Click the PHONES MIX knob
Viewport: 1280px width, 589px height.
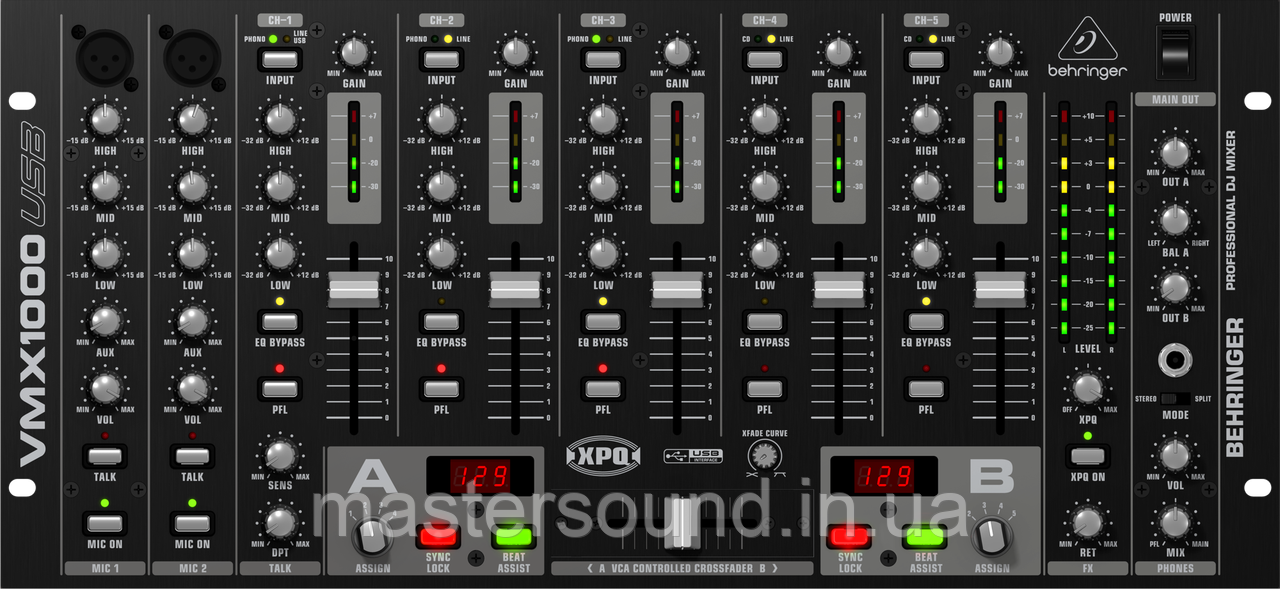1175,522
